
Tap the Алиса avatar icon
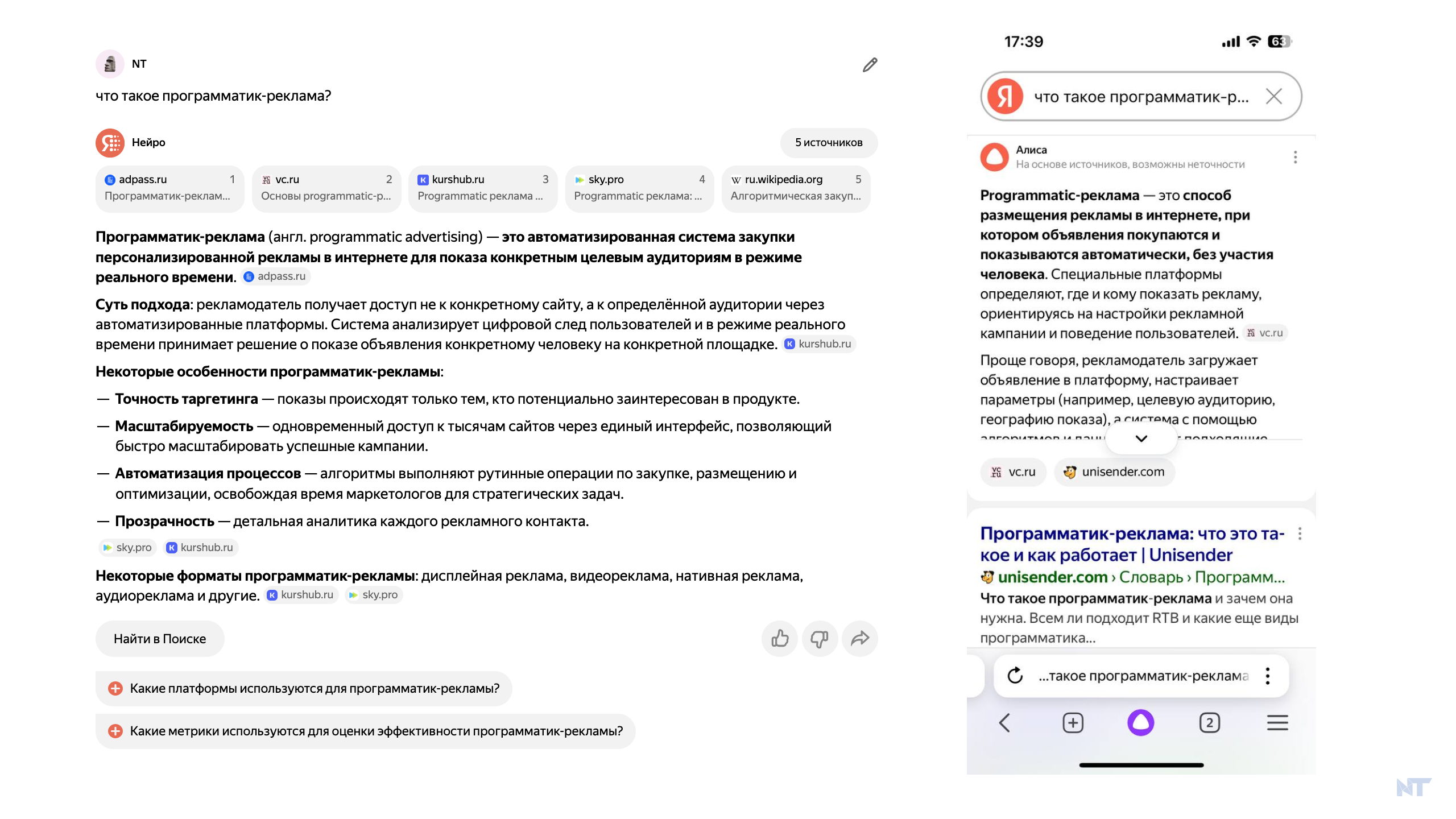click(994, 156)
